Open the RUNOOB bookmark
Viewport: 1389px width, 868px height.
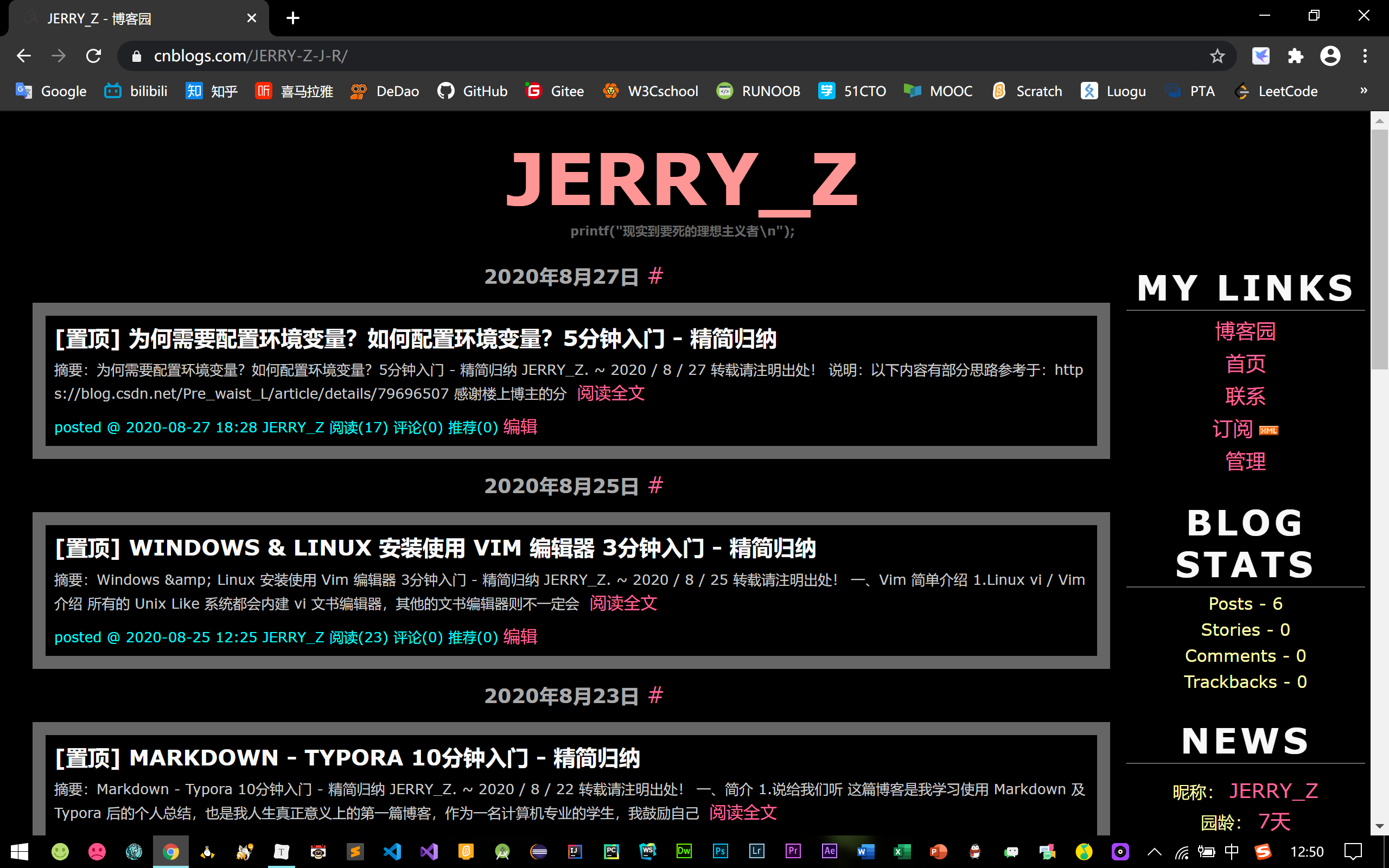758,91
